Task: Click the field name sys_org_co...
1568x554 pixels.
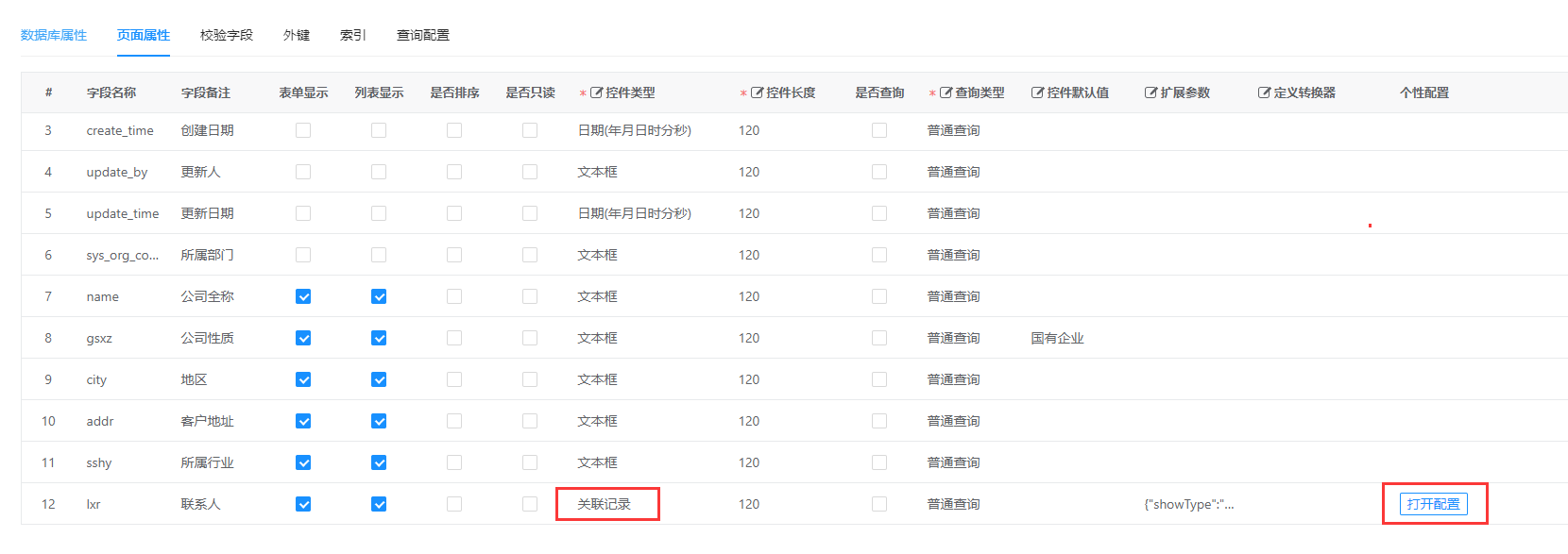Action: click(123, 255)
